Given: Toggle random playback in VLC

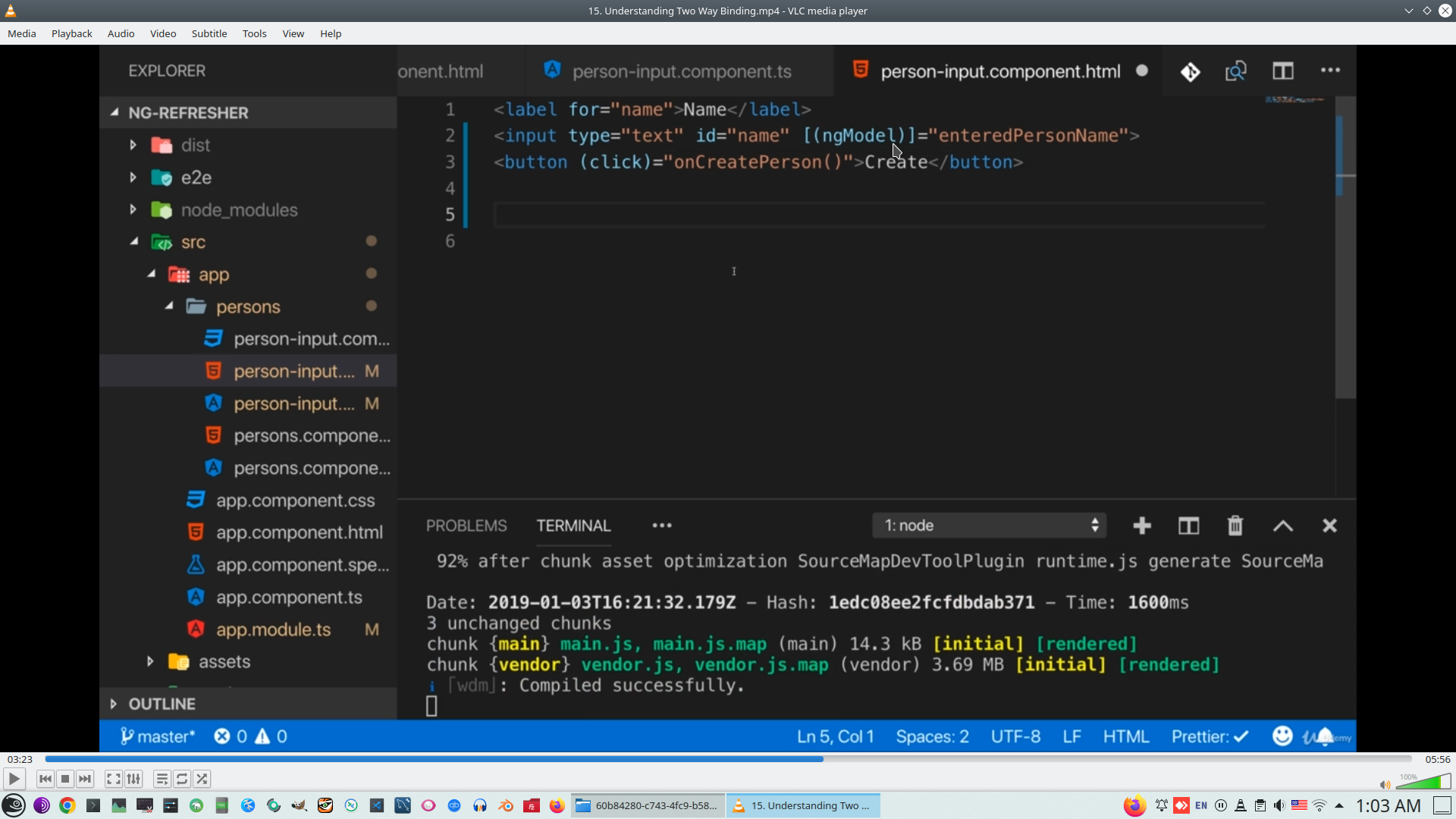Looking at the screenshot, I should click(202, 779).
